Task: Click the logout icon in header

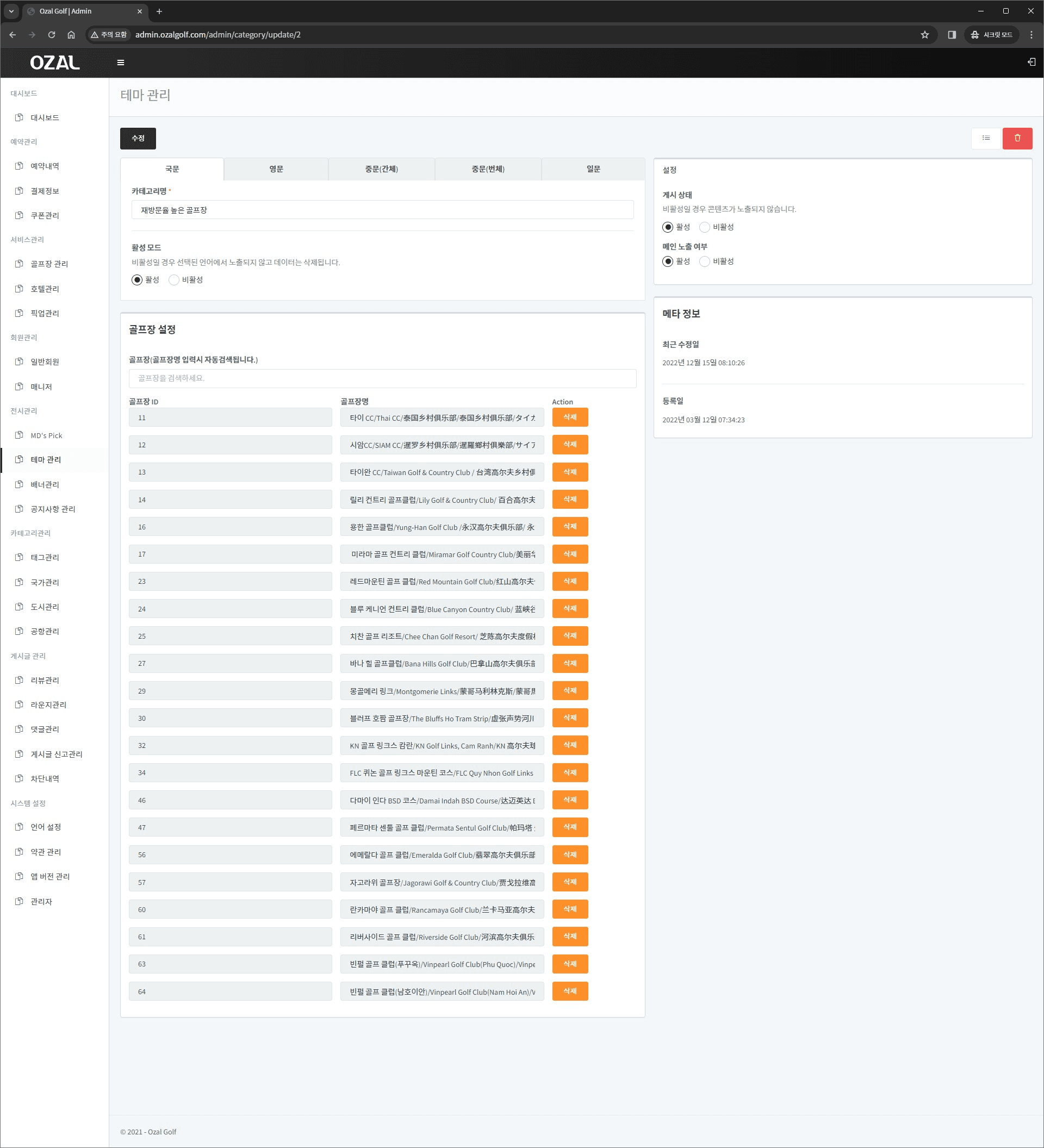Action: 1031,62
